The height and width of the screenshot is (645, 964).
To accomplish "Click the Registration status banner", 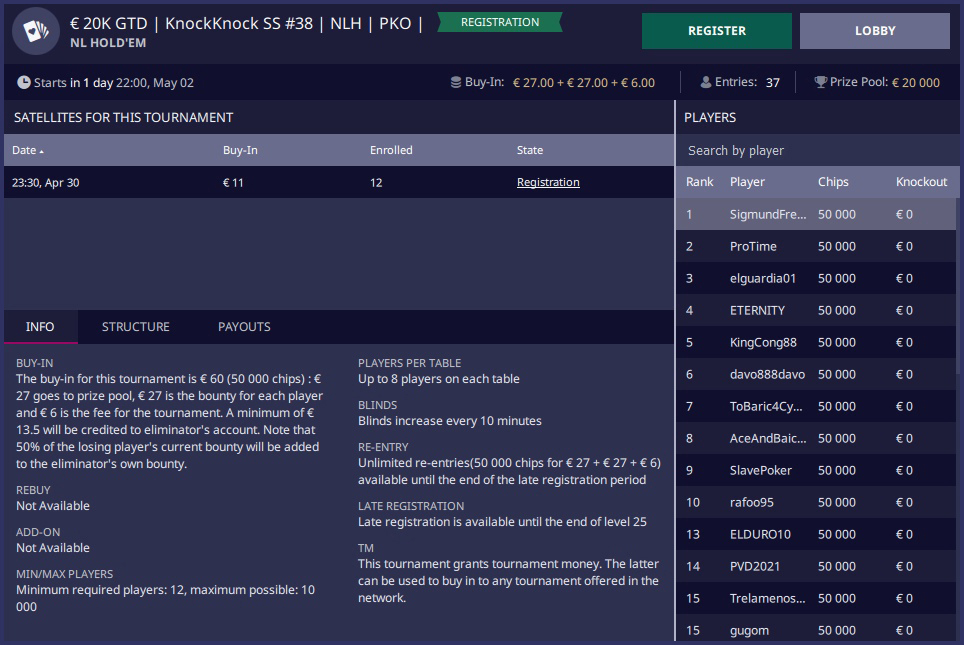I will pyautogui.click(x=499, y=22).
